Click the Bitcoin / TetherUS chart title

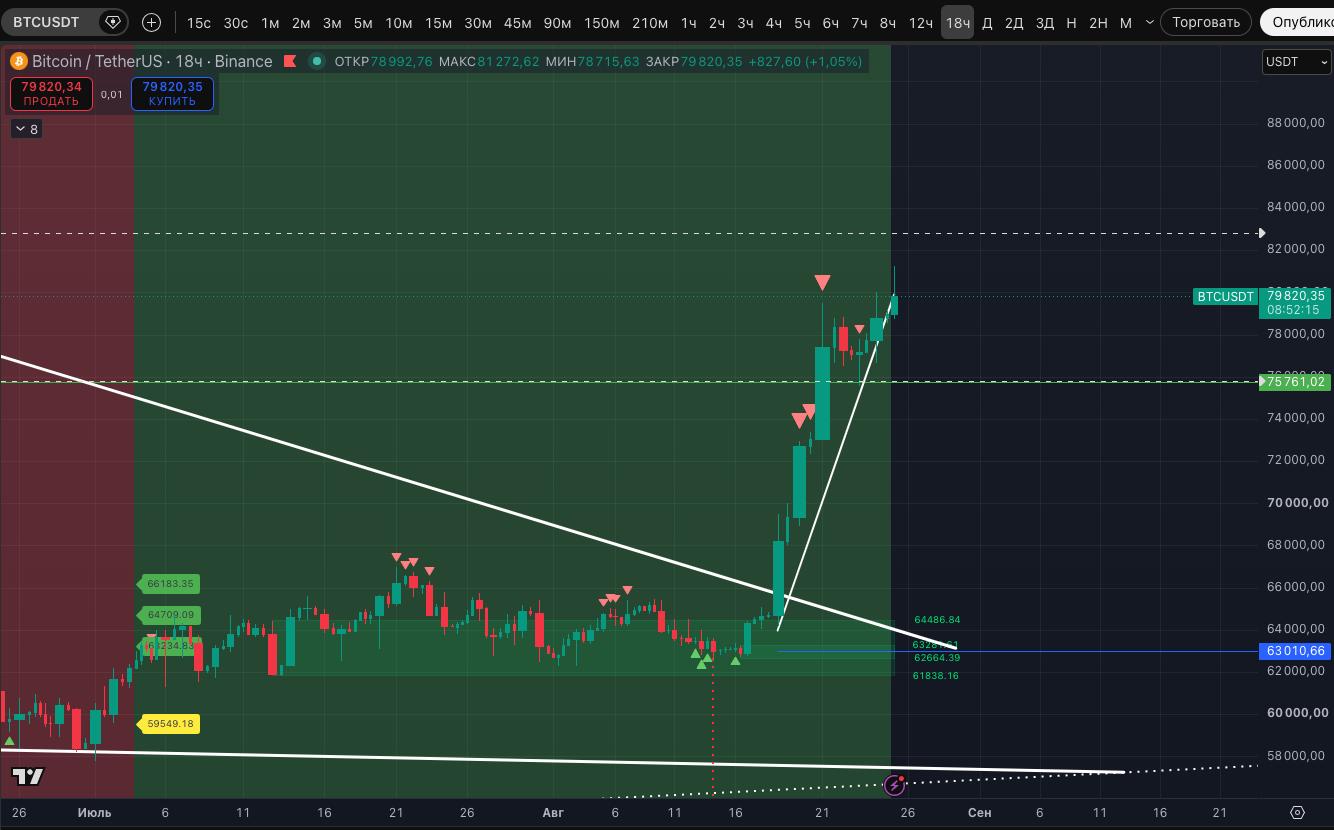click(152, 61)
